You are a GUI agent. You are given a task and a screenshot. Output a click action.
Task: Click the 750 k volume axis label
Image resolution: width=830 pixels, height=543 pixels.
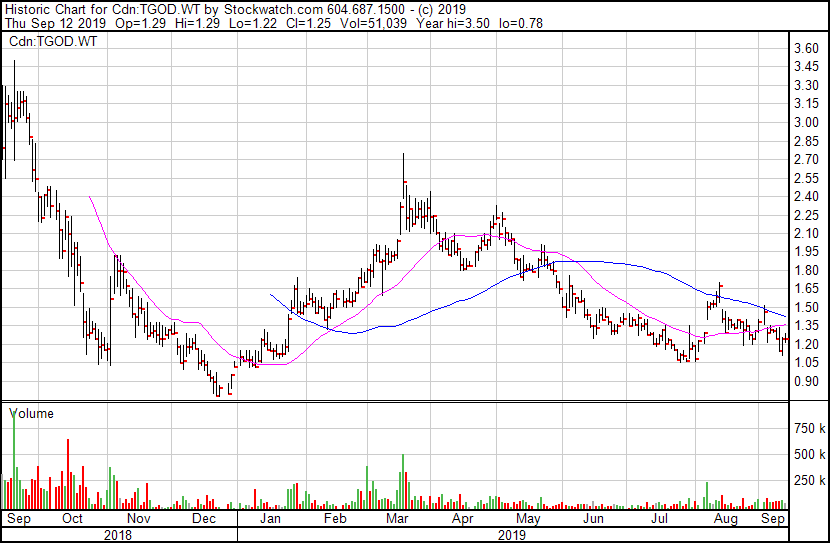tap(809, 428)
